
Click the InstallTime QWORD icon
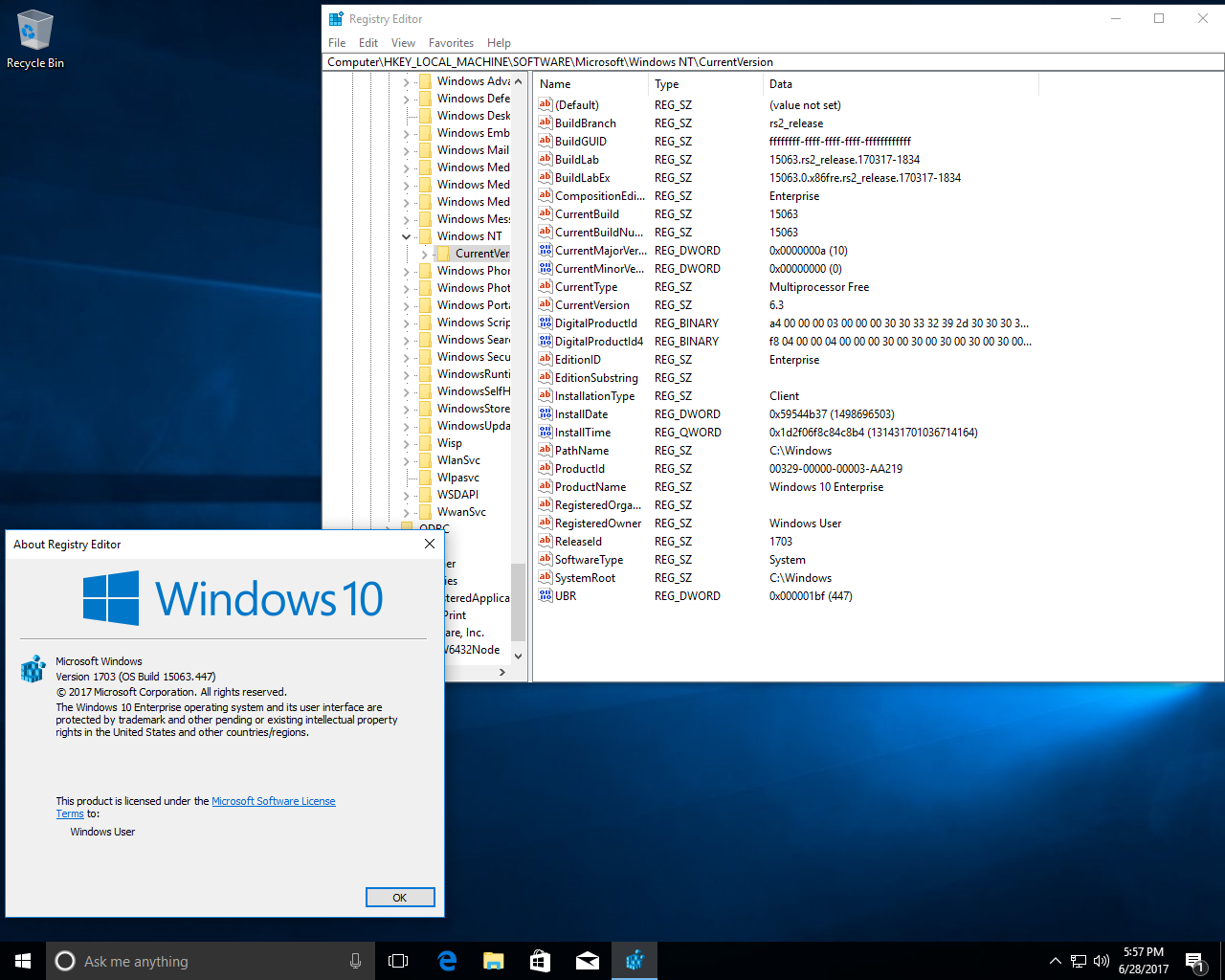click(546, 432)
